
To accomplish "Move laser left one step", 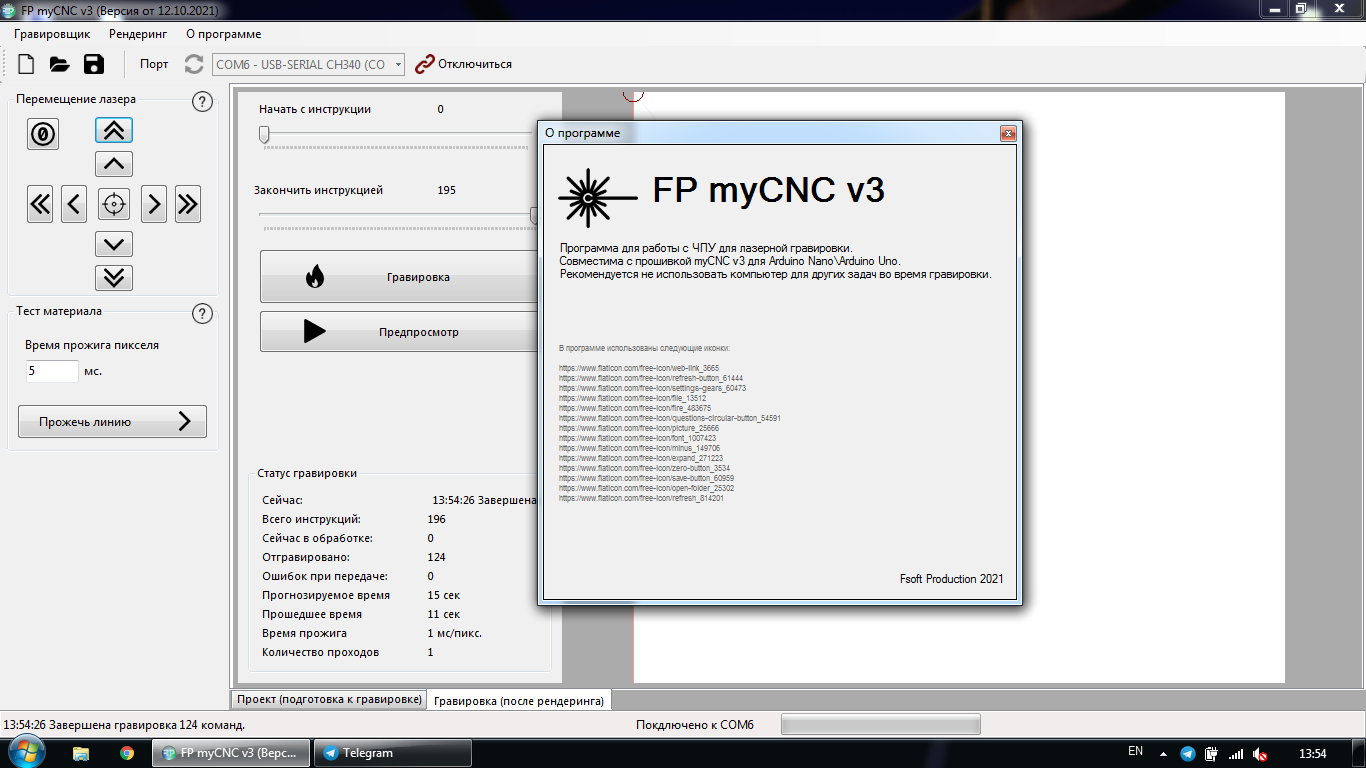I will (x=74, y=204).
